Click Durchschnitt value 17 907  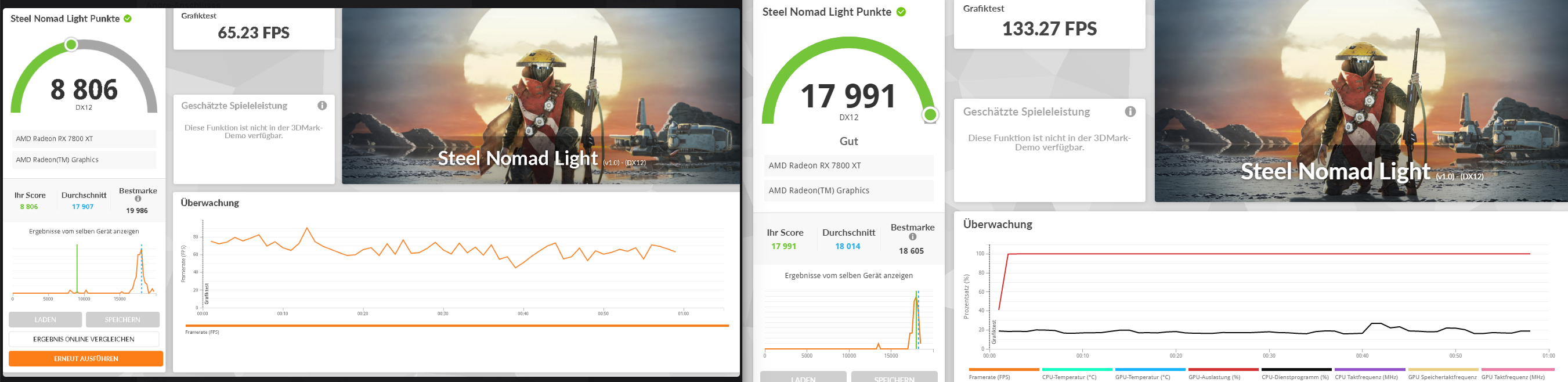tap(83, 207)
